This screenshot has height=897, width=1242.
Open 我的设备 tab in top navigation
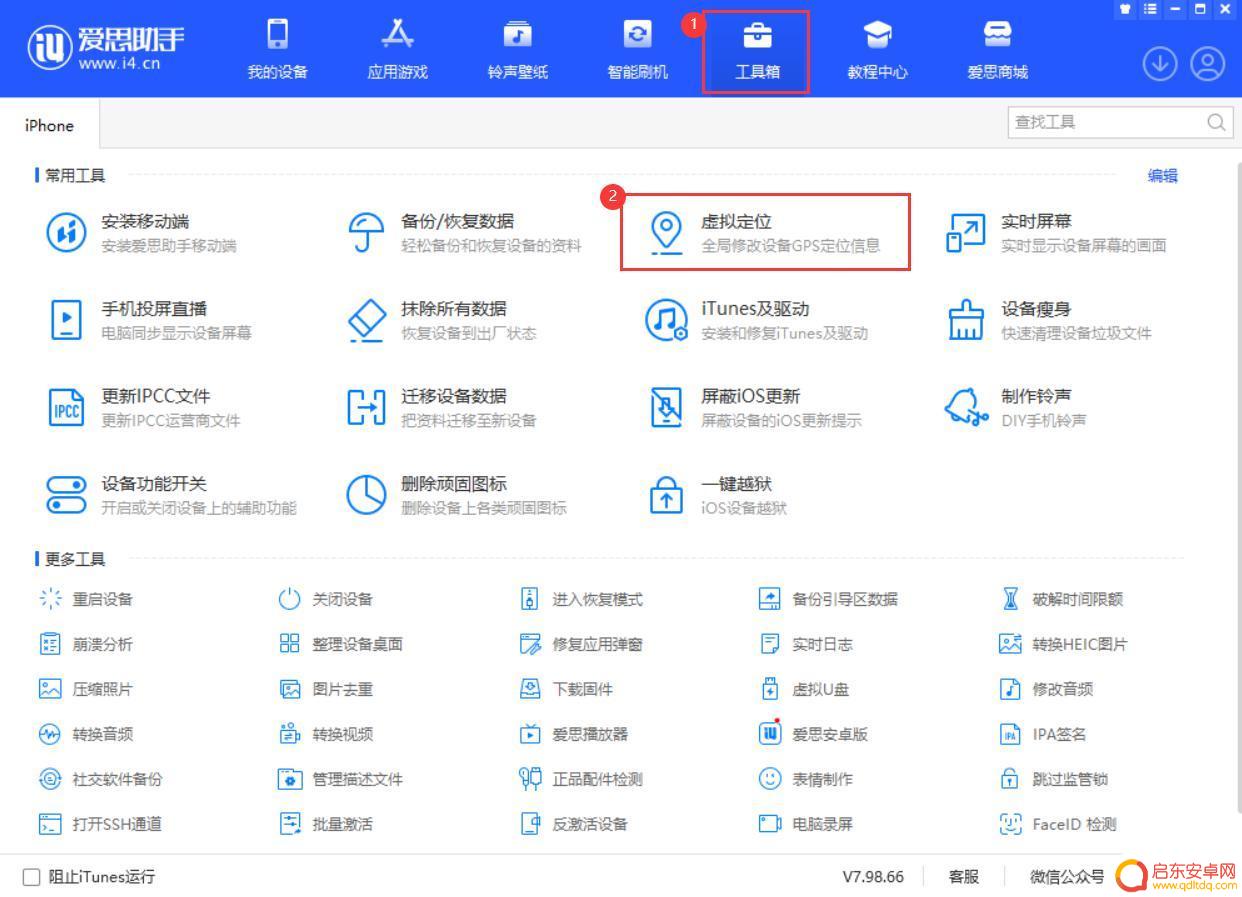278,50
